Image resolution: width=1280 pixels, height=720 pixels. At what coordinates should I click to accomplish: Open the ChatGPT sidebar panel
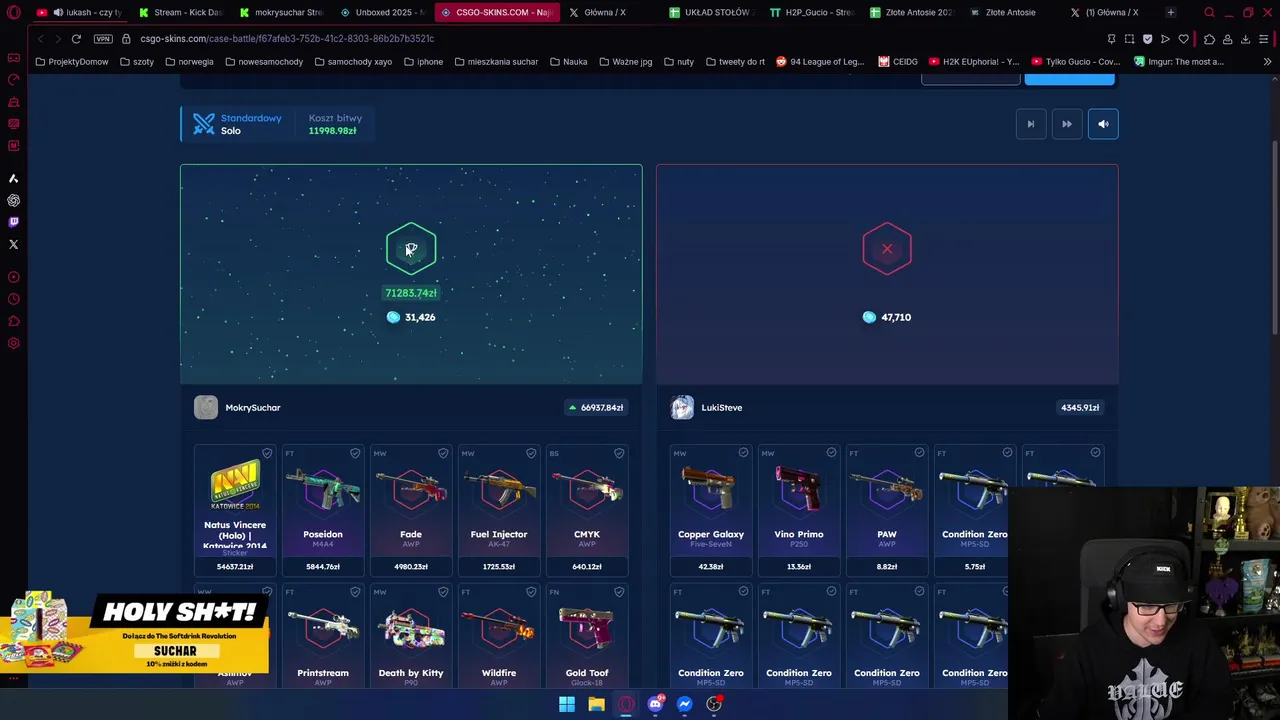(13, 200)
